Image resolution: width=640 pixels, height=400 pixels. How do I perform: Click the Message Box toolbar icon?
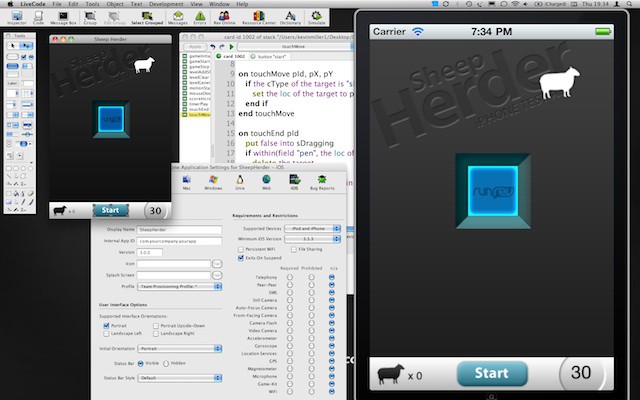tap(67, 19)
